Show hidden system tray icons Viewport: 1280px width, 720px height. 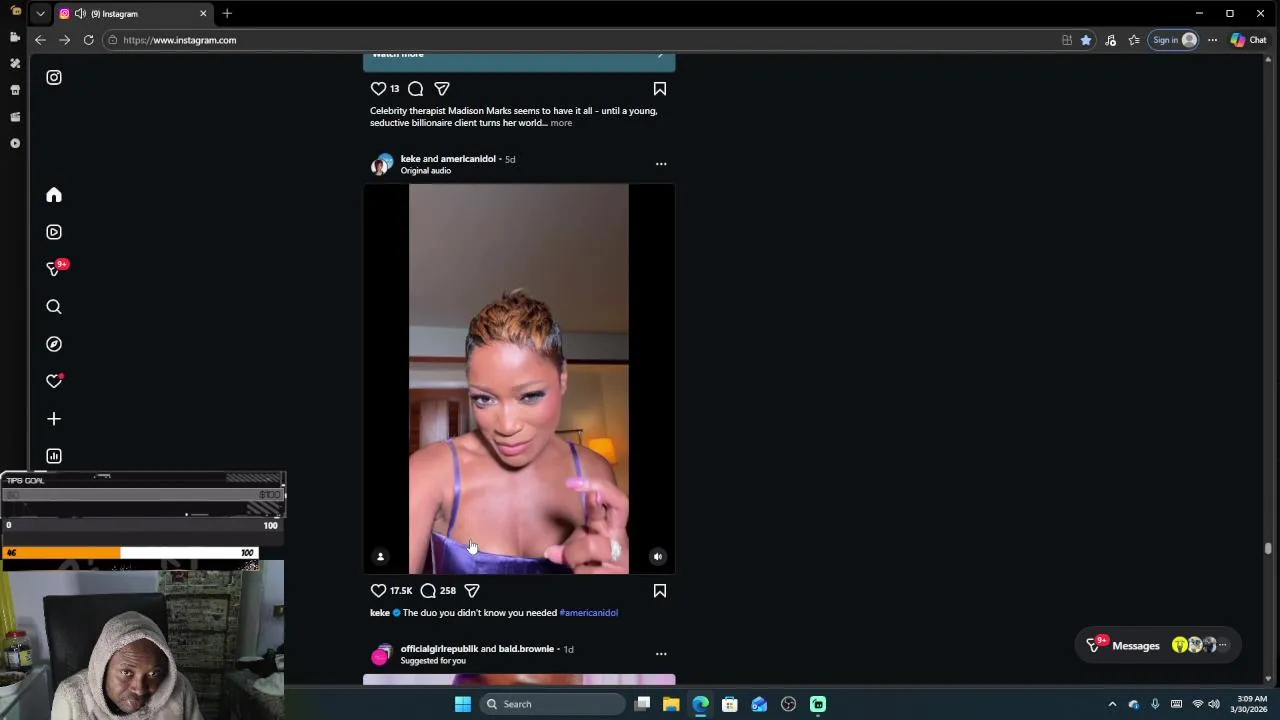(1112, 704)
